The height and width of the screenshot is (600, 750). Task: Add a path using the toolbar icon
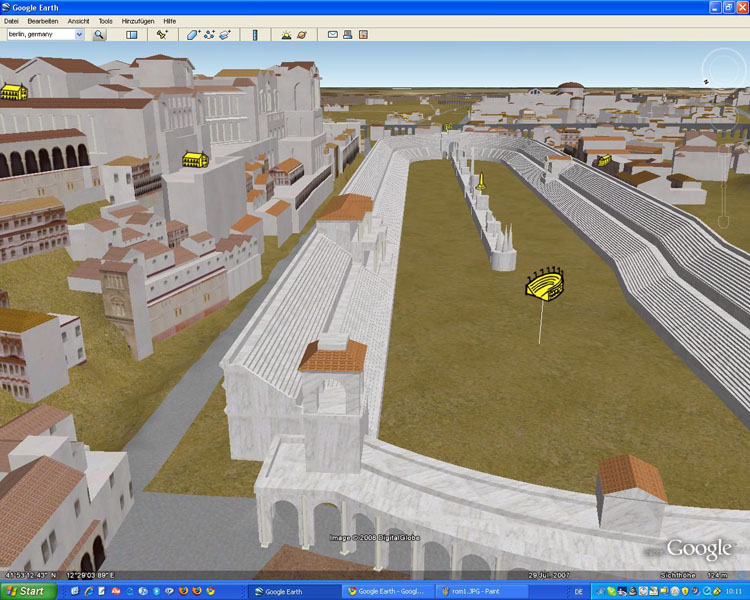point(209,34)
